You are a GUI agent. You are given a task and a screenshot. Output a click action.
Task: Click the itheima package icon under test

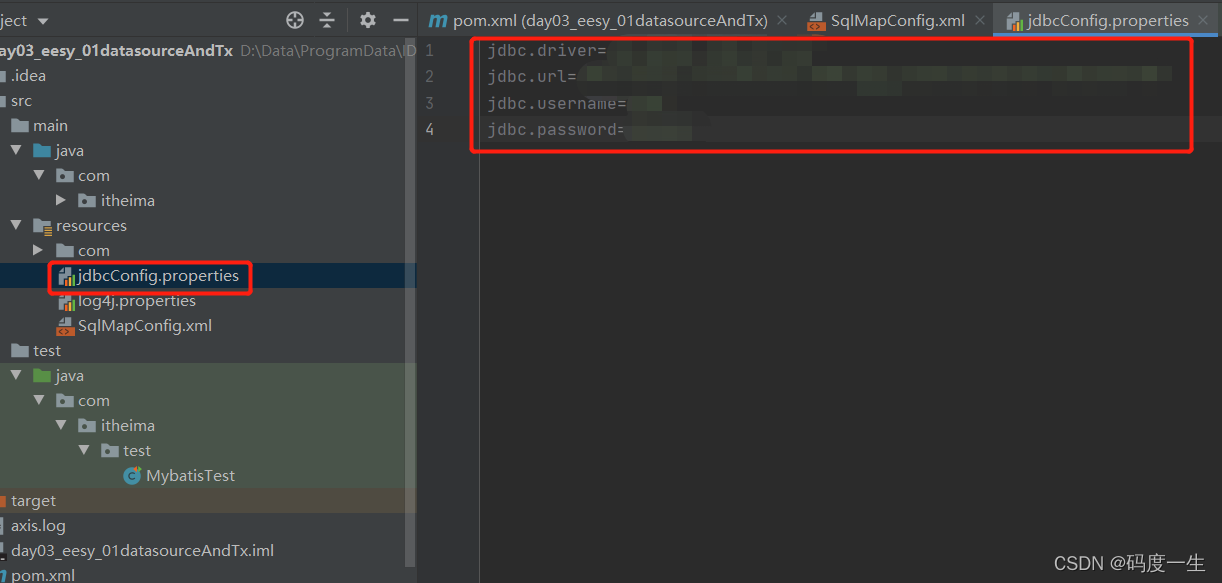(x=88, y=425)
